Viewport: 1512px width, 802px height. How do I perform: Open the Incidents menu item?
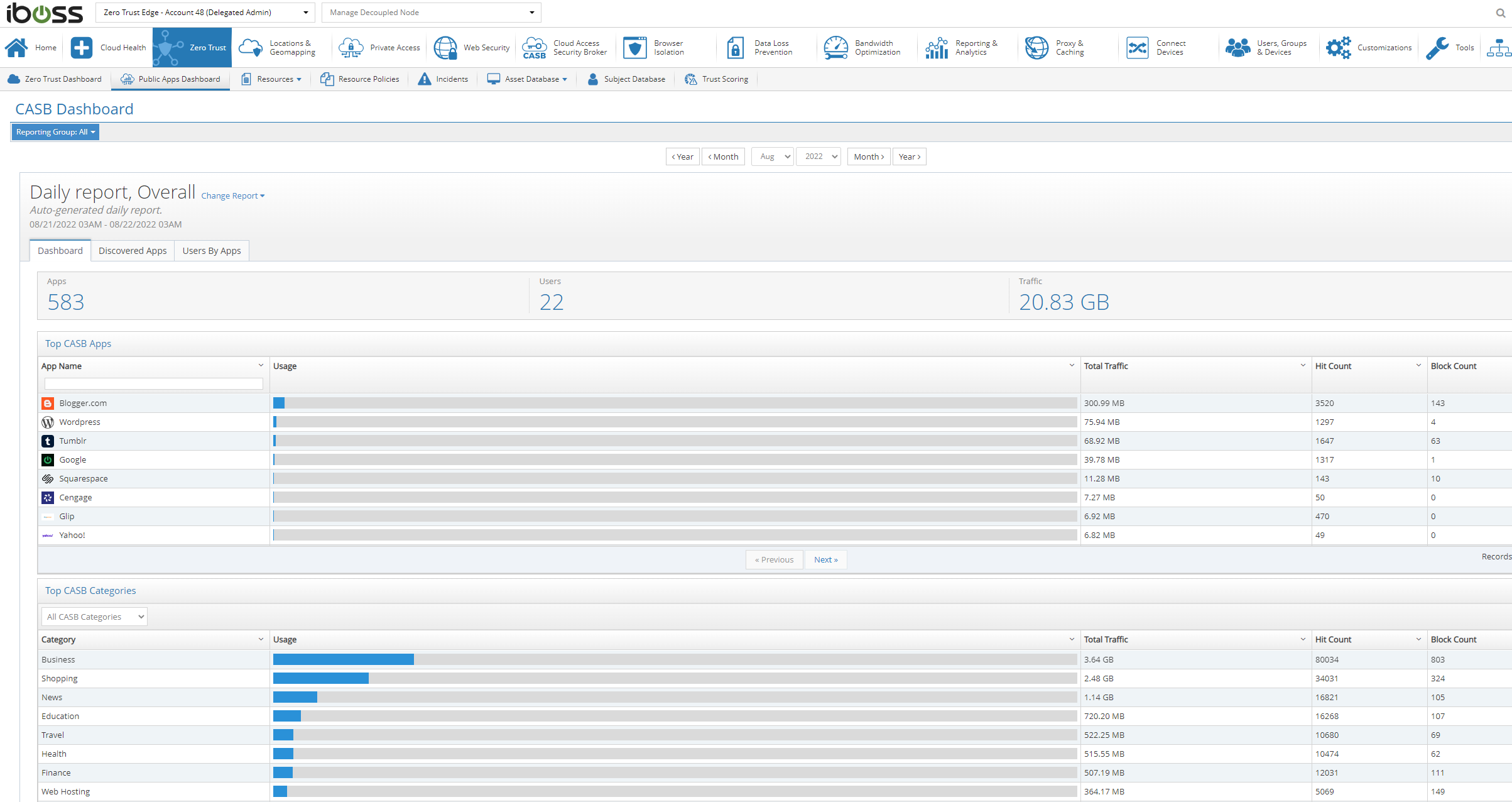443,79
